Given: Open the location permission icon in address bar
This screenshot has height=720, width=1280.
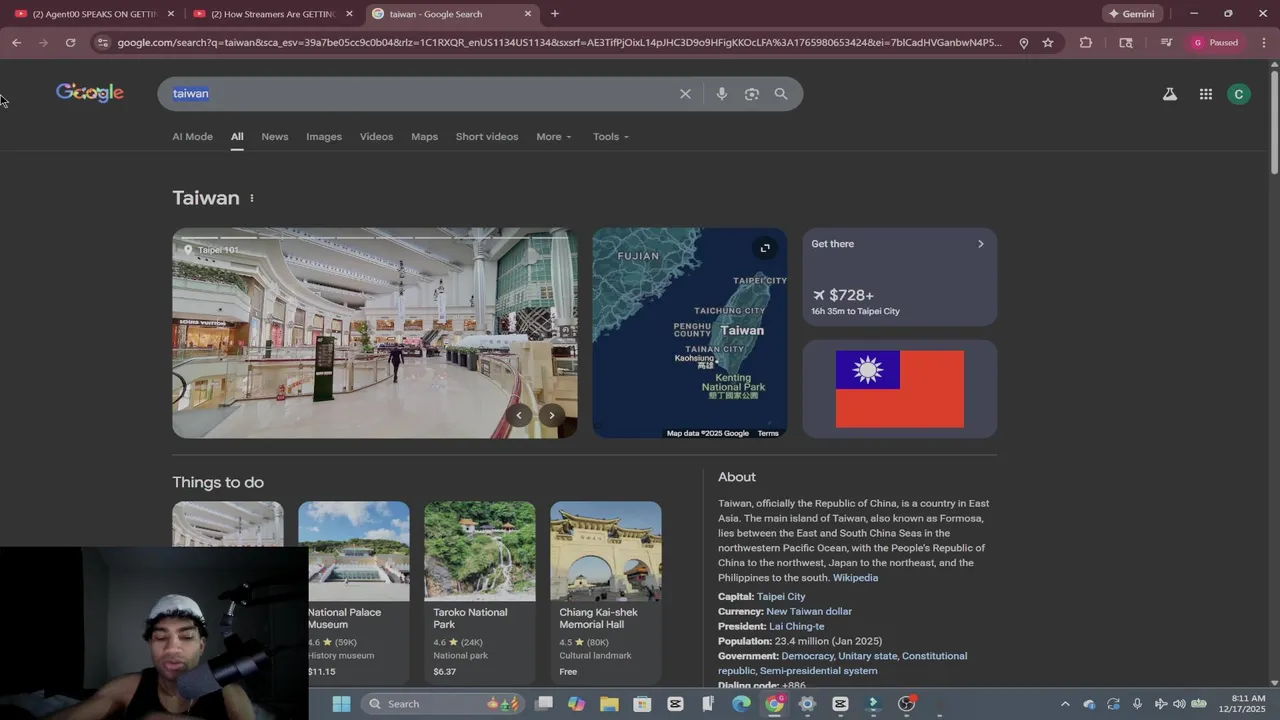Looking at the screenshot, I should click(x=1023, y=43).
